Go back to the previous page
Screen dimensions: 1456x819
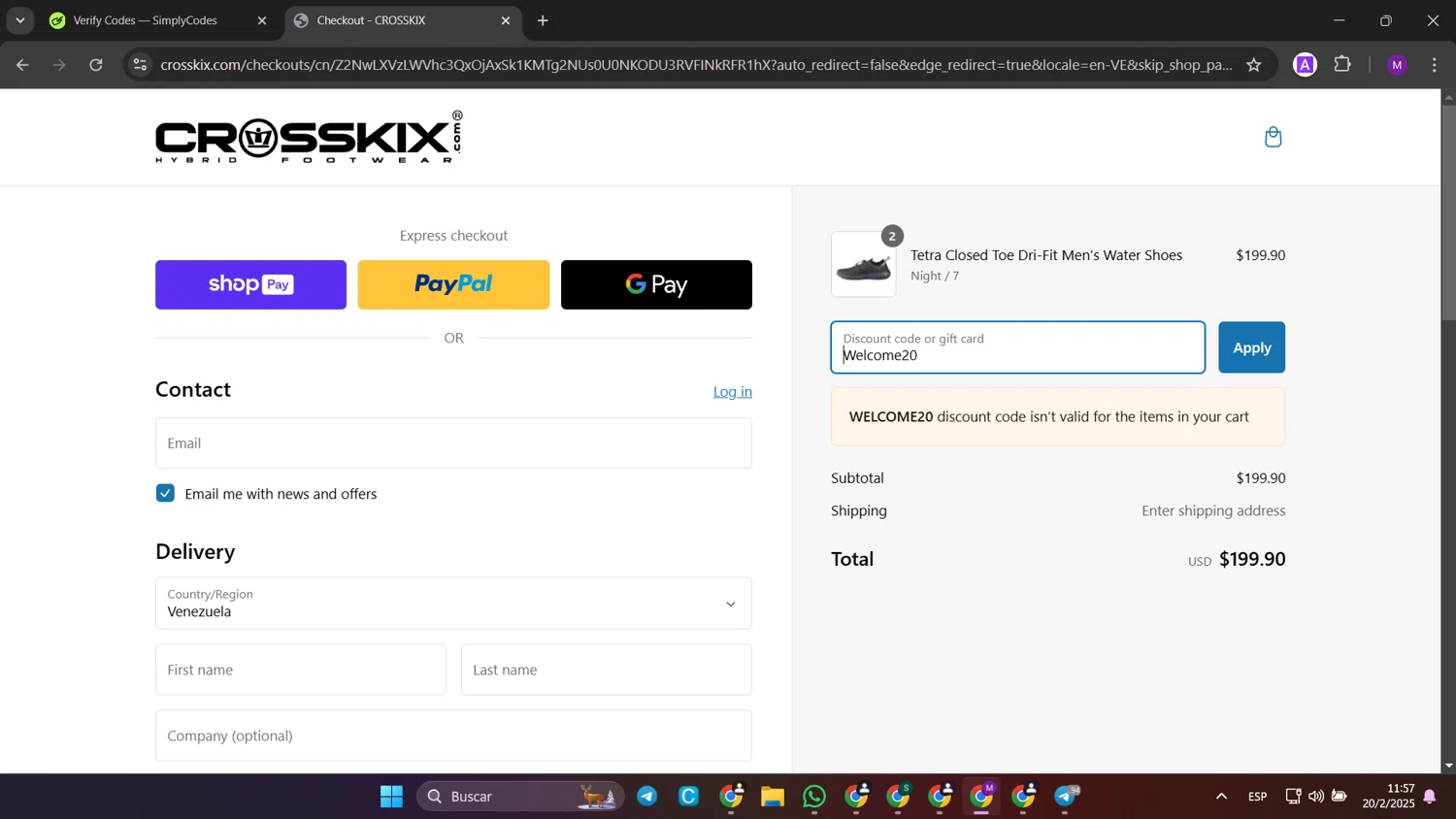click(x=22, y=65)
